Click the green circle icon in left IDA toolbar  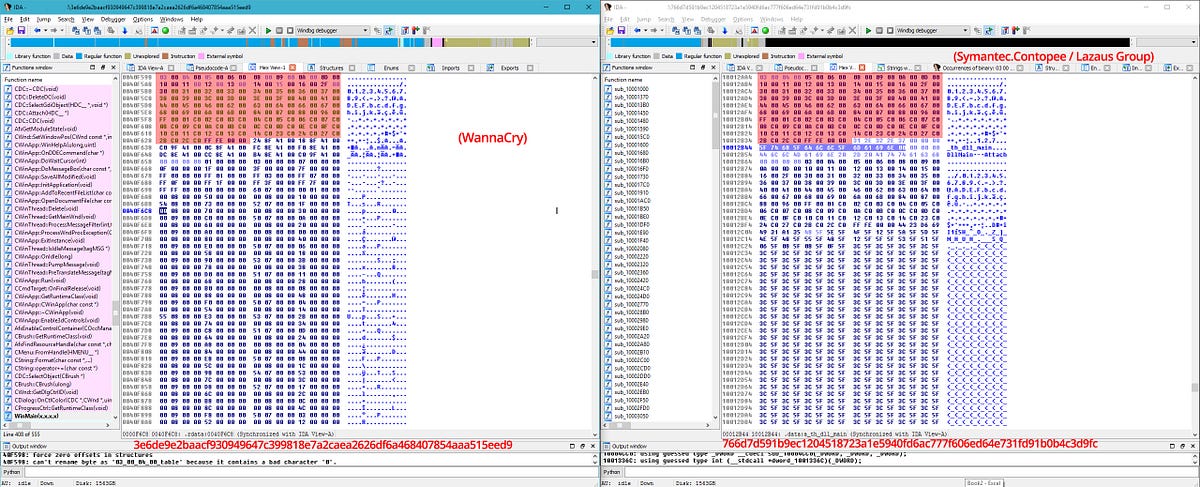click(x=165, y=30)
